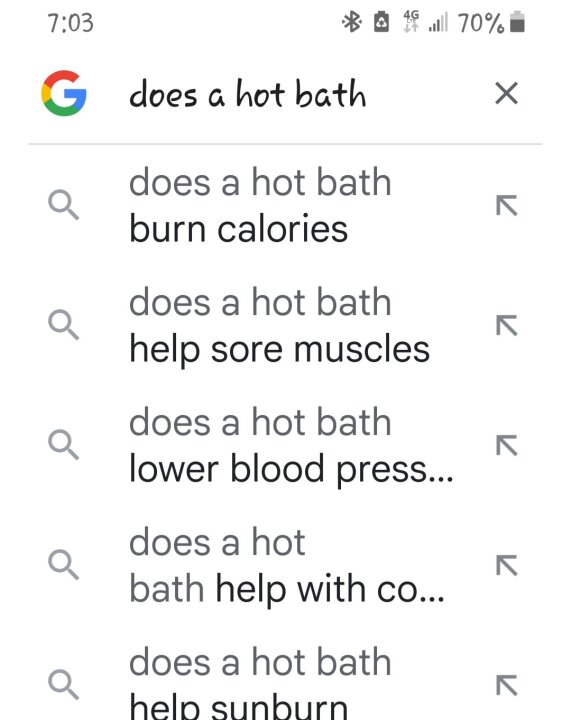This screenshot has width=571, height=720.
Task: Click magnifier icon next to help sunburn
Action: coord(64,685)
